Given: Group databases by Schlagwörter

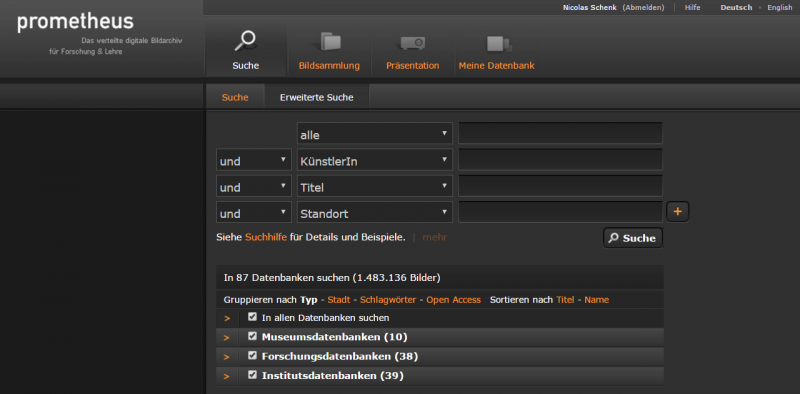Looking at the screenshot, I should pyautogui.click(x=388, y=300).
